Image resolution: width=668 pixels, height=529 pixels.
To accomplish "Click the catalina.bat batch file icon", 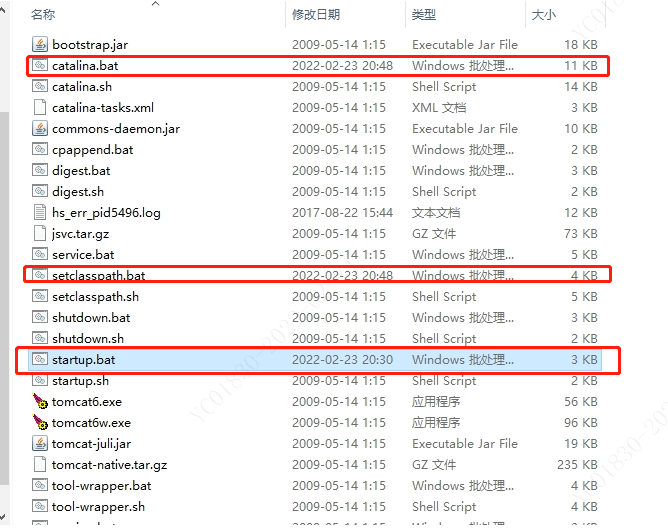I will pos(40,65).
